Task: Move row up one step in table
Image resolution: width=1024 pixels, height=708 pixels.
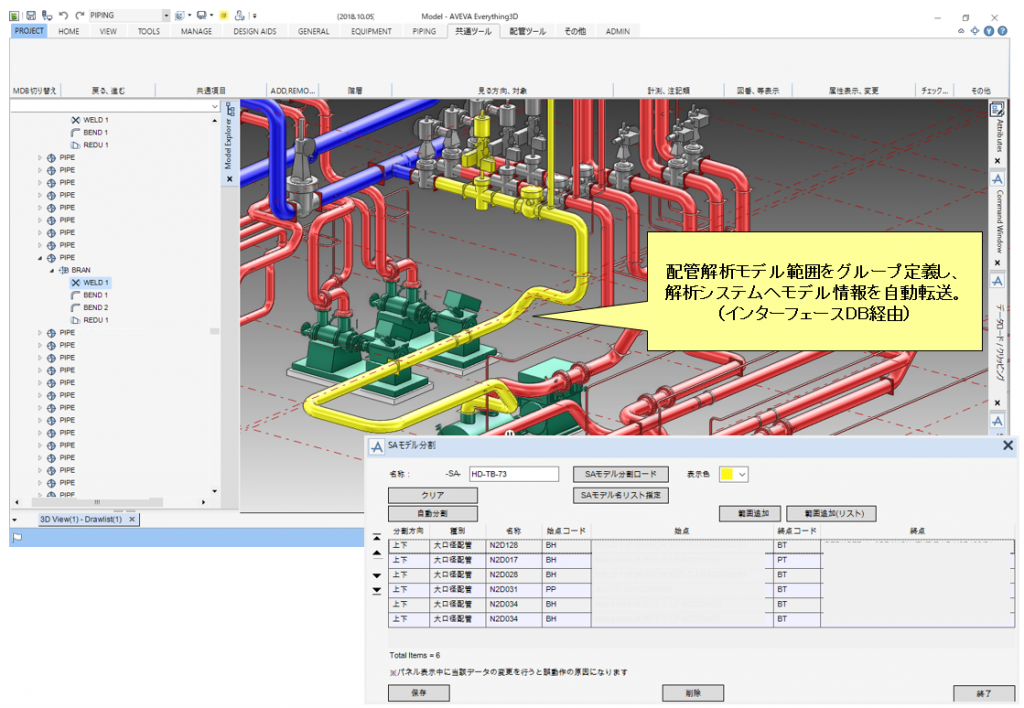Action: [x=377, y=553]
